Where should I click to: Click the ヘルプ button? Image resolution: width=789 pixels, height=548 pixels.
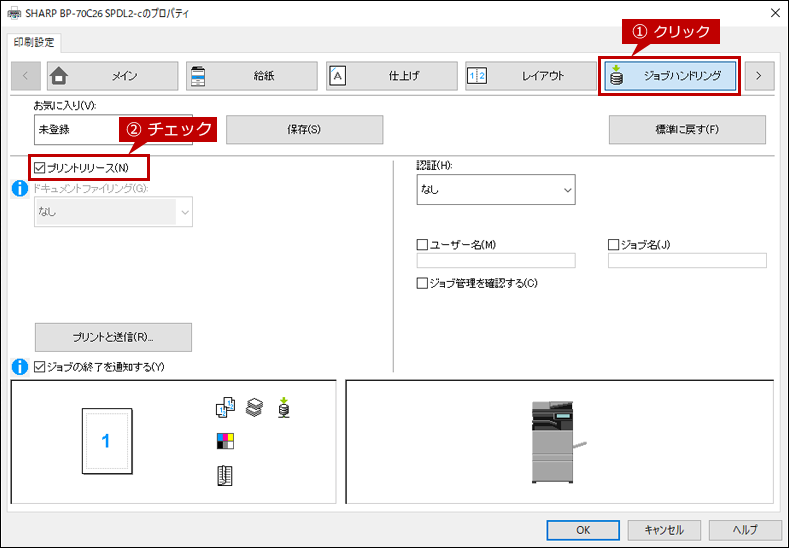click(x=745, y=530)
